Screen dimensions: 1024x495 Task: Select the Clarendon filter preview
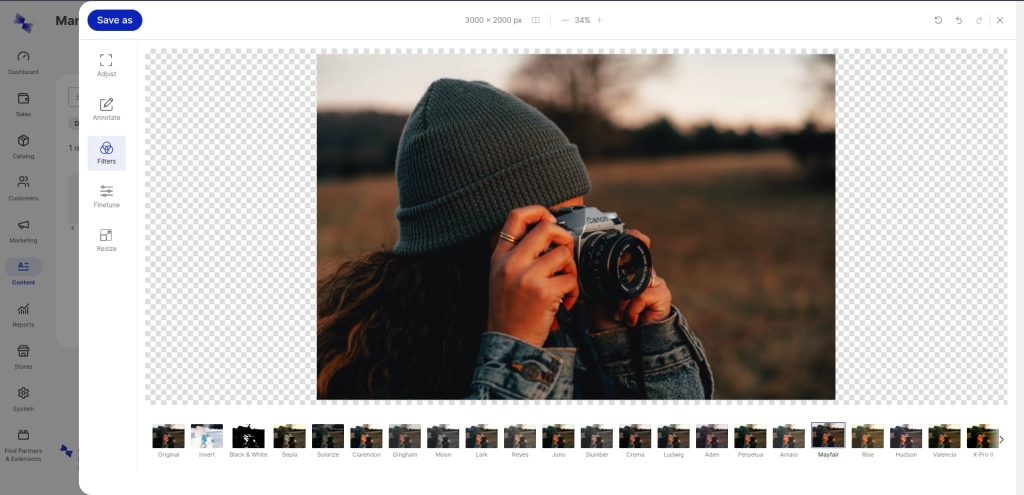click(x=366, y=436)
